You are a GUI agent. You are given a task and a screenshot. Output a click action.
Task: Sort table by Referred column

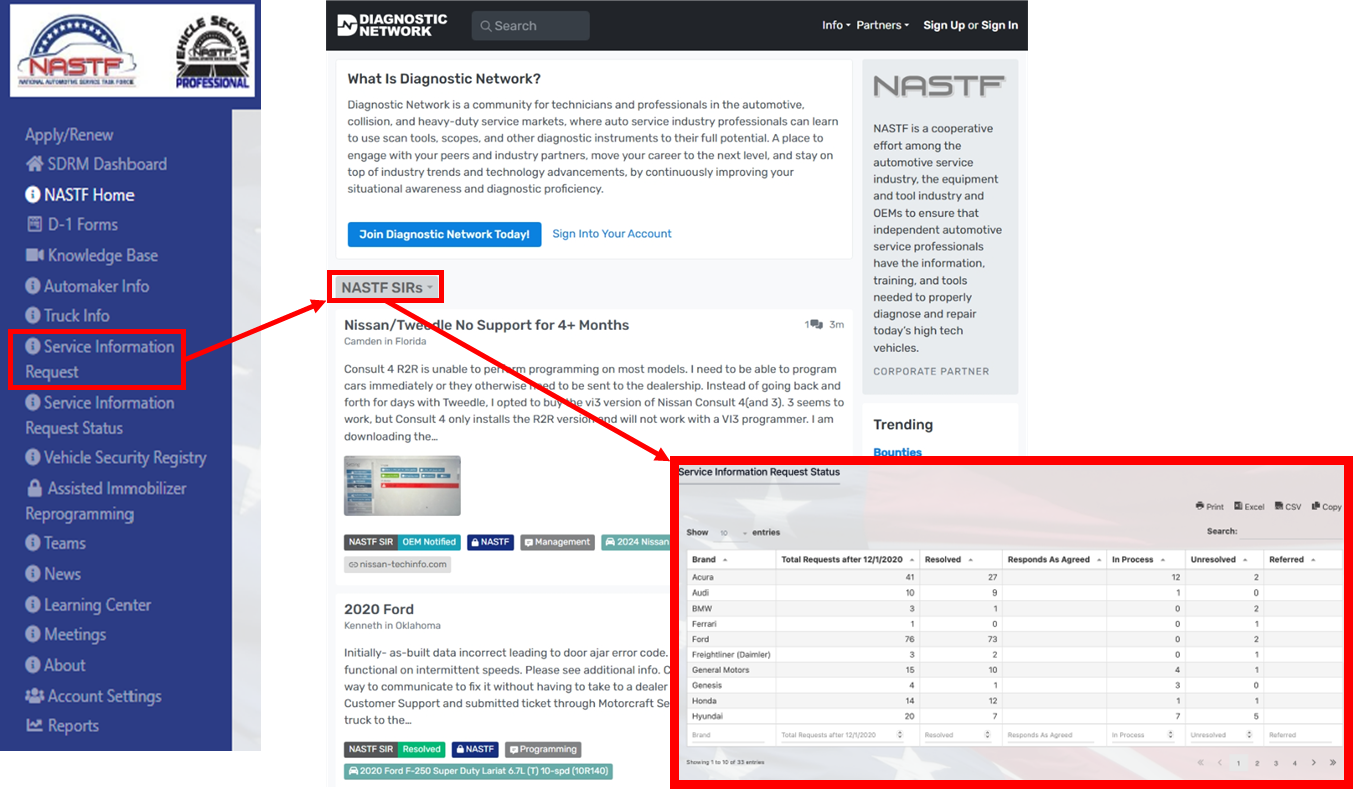tap(1302, 560)
